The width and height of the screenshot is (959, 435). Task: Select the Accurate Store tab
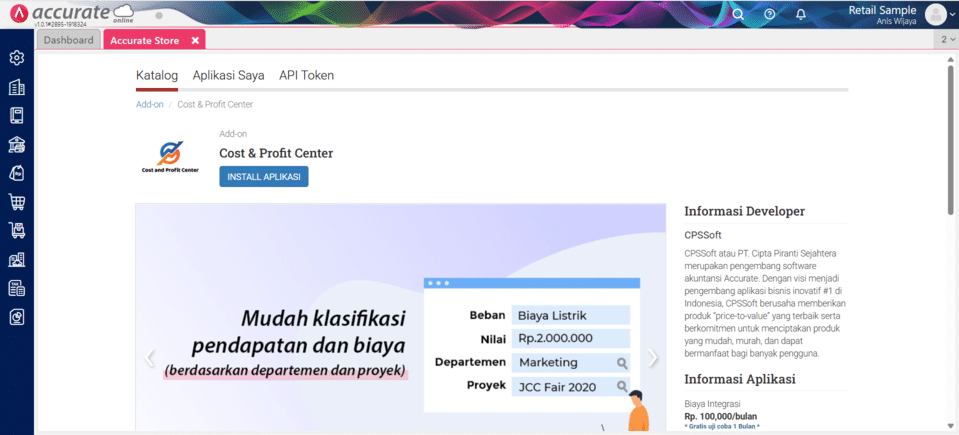(x=145, y=40)
